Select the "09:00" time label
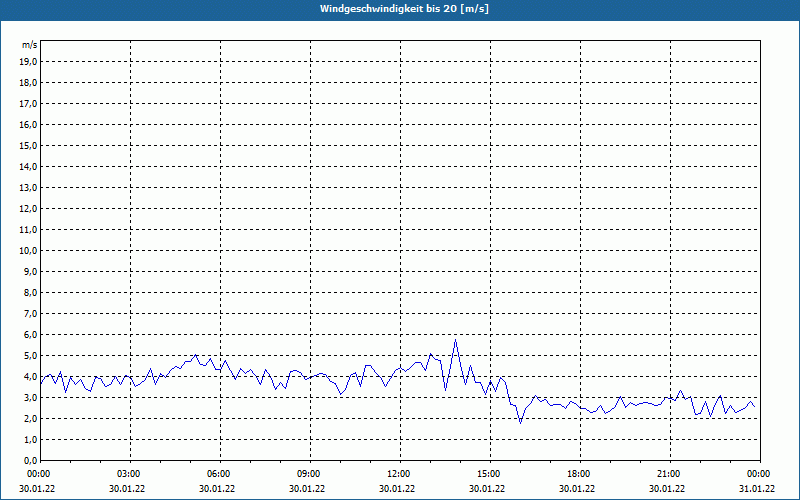This screenshot has height=500, width=800. [308, 474]
